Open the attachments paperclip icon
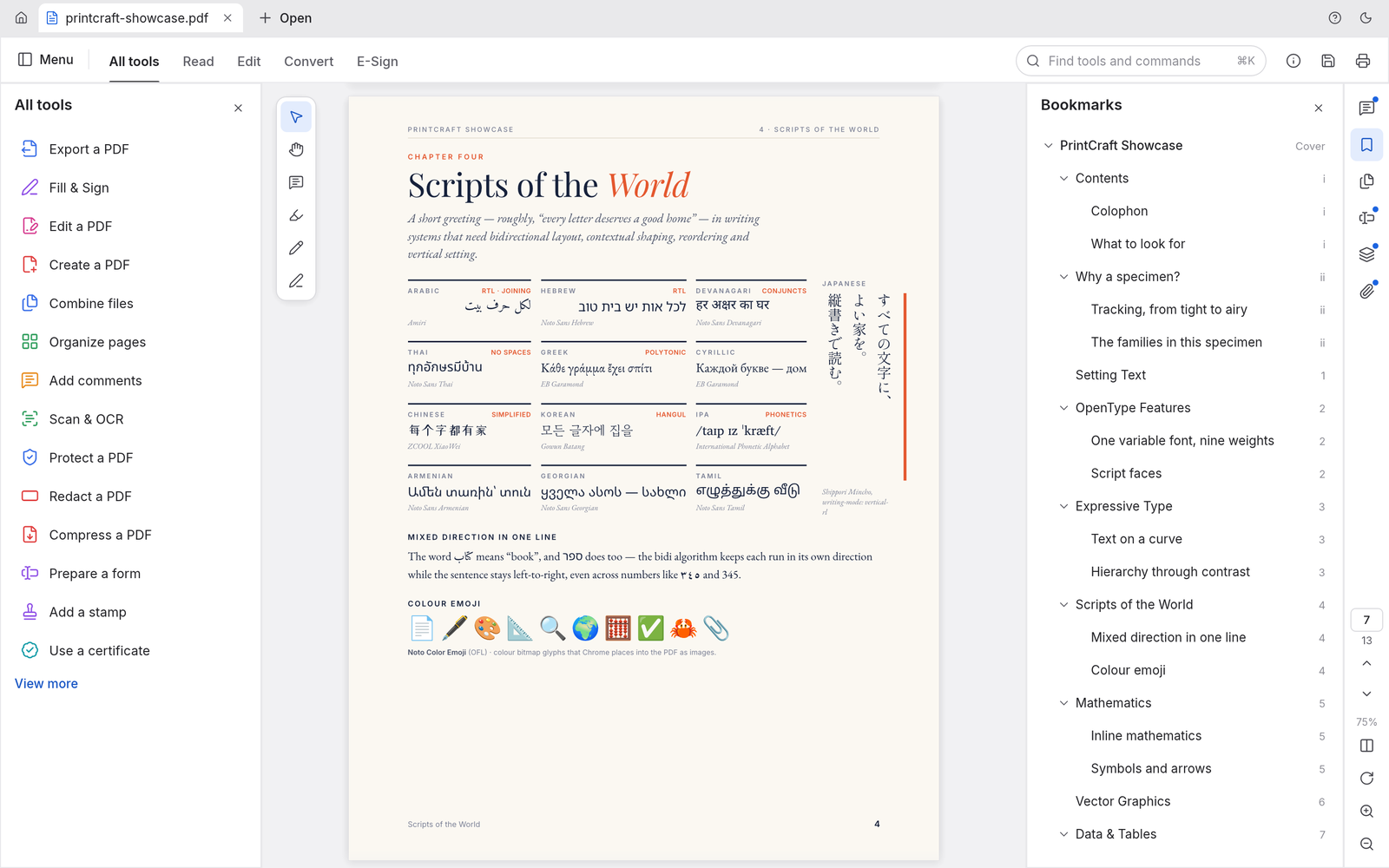1389x868 pixels. point(1366,291)
